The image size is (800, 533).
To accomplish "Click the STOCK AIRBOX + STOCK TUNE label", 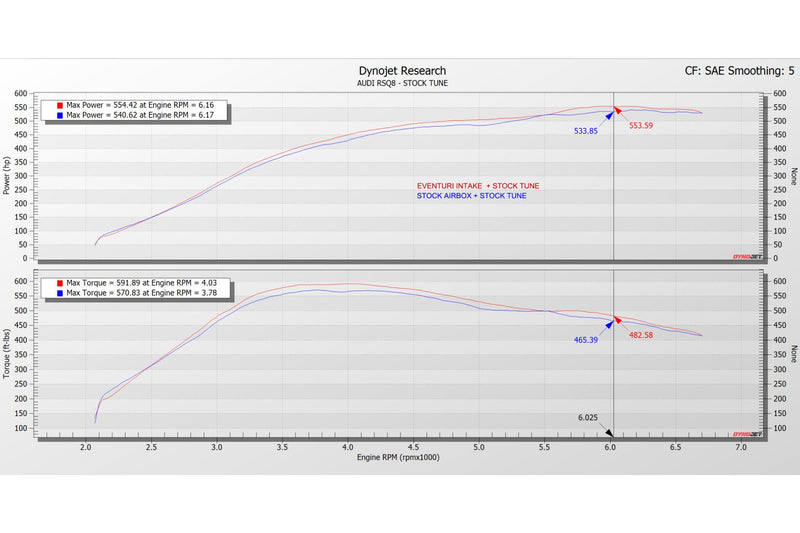I will tap(470, 196).
